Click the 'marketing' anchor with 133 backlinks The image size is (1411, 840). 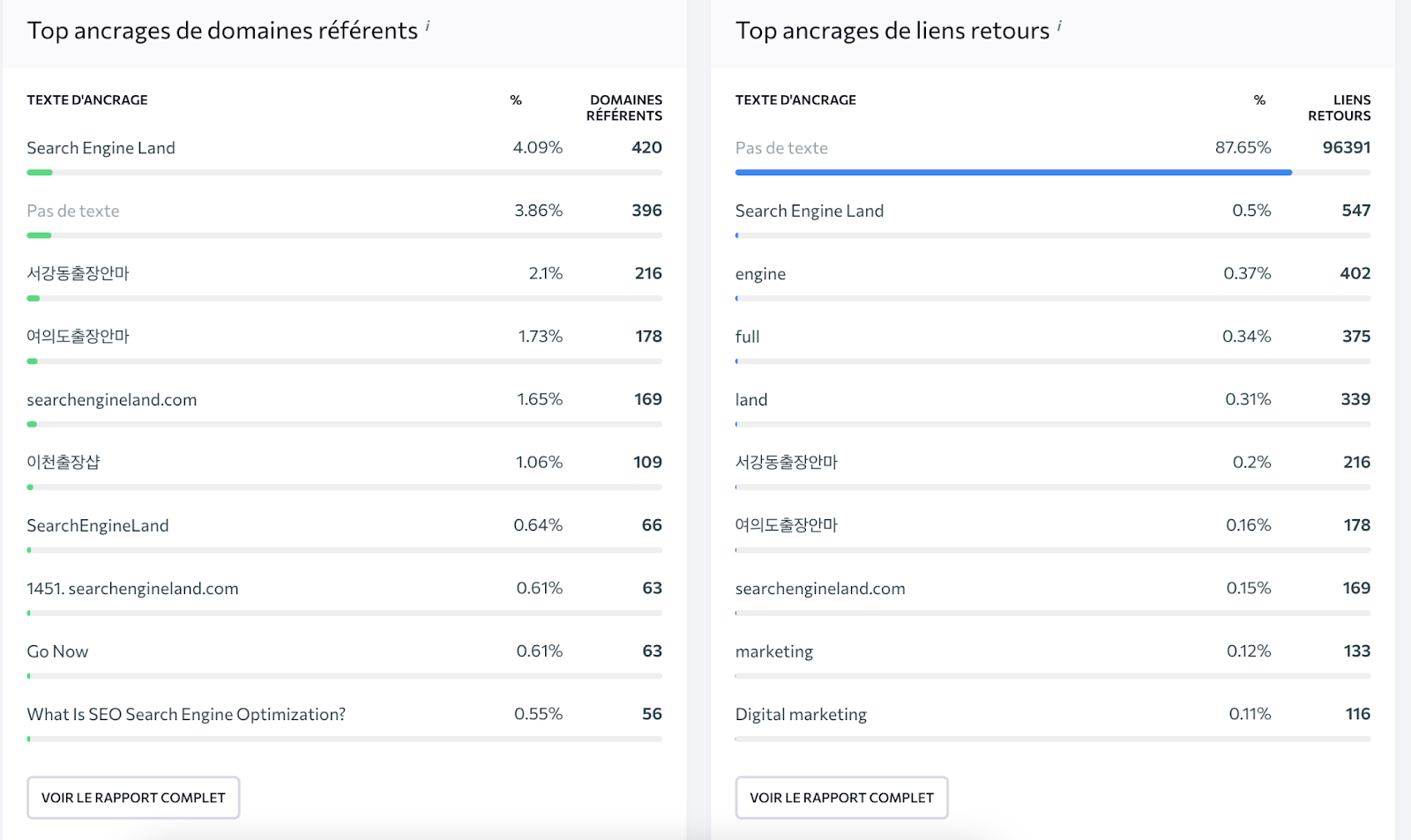774,651
